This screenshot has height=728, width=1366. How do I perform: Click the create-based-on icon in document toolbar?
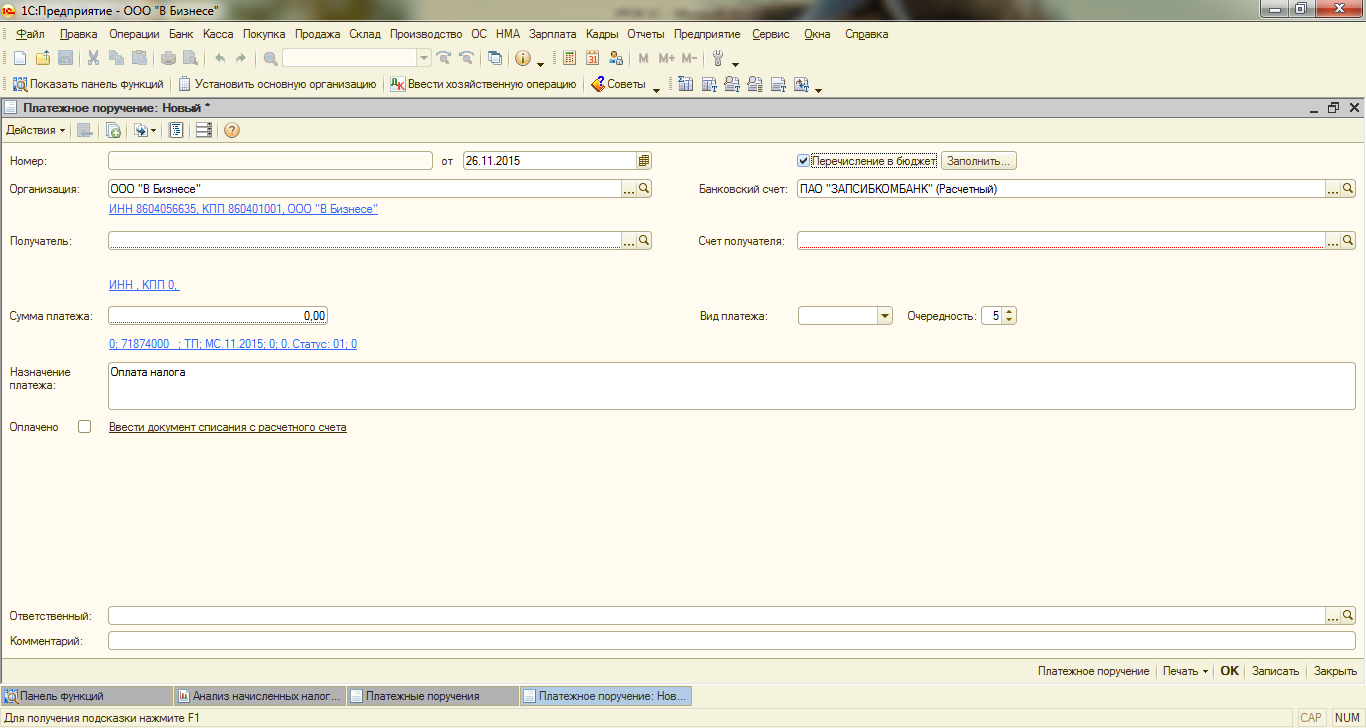pyautogui.click(x=114, y=130)
